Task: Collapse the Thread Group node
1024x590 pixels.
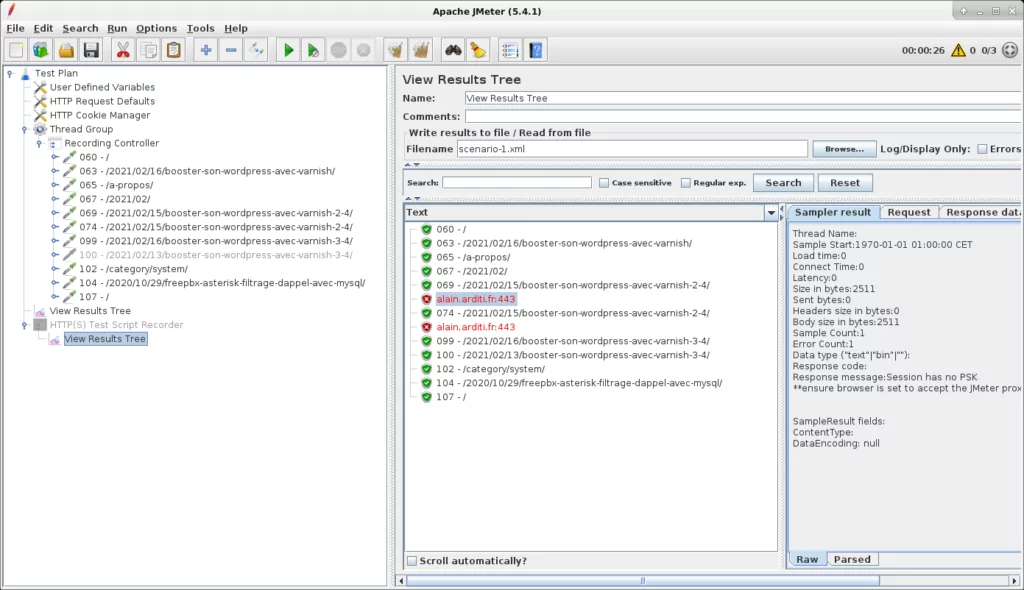Action: [25, 129]
